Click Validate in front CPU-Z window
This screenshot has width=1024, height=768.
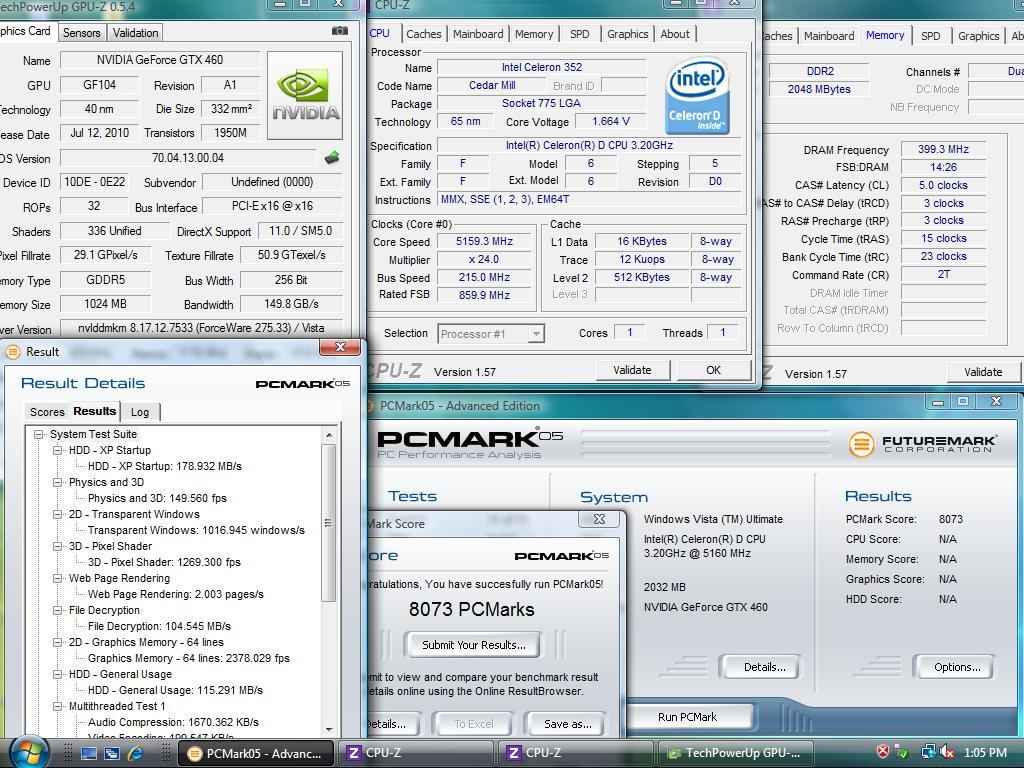[632, 370]
